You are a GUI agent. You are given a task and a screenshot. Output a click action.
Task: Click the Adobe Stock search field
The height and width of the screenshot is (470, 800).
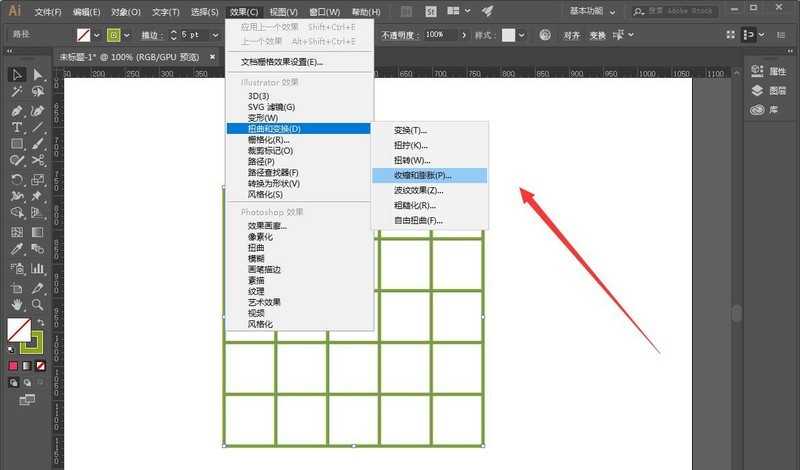coord(673,11)
